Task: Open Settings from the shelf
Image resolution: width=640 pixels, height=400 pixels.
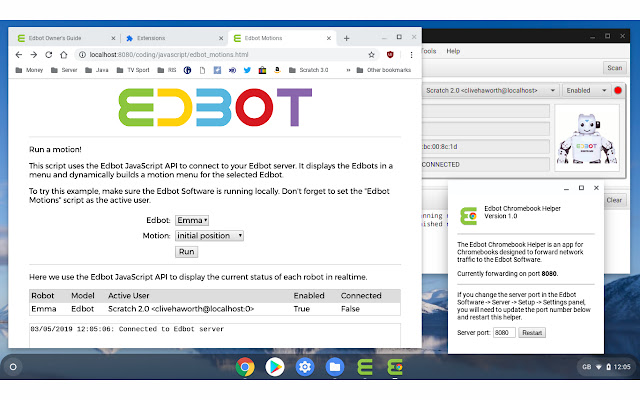Action: (x=305, y=367)
